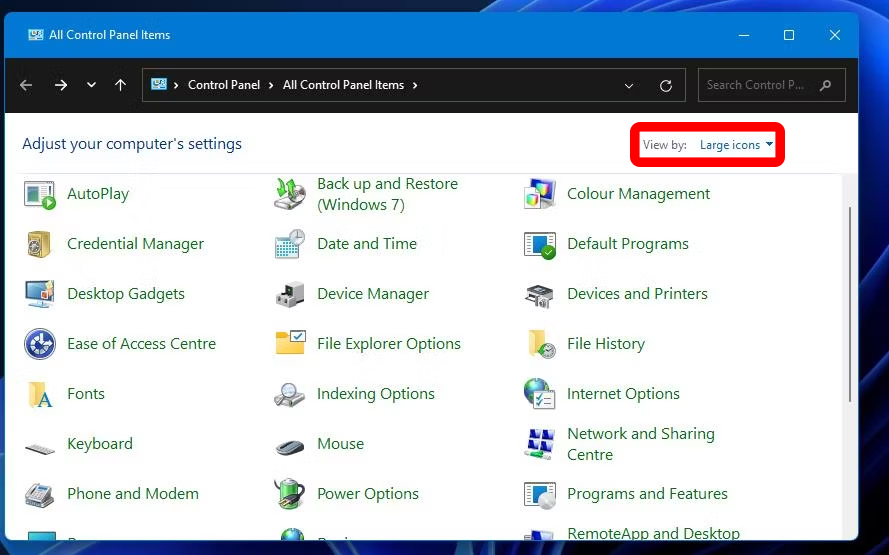Open the Credential Manager link
The image size is (889, 555).
click(136, 244)
